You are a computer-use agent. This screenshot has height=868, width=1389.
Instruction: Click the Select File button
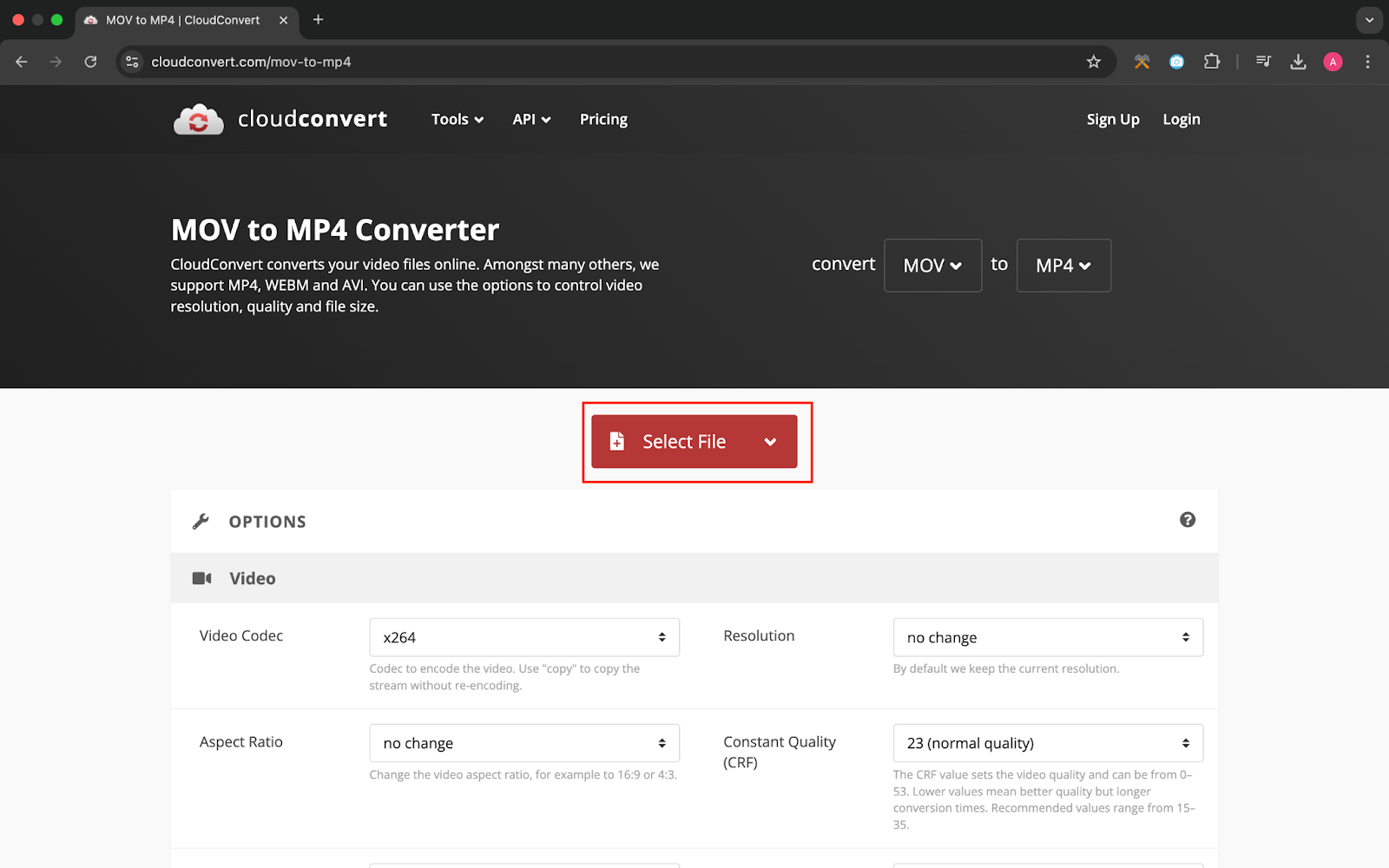[684, 442]
